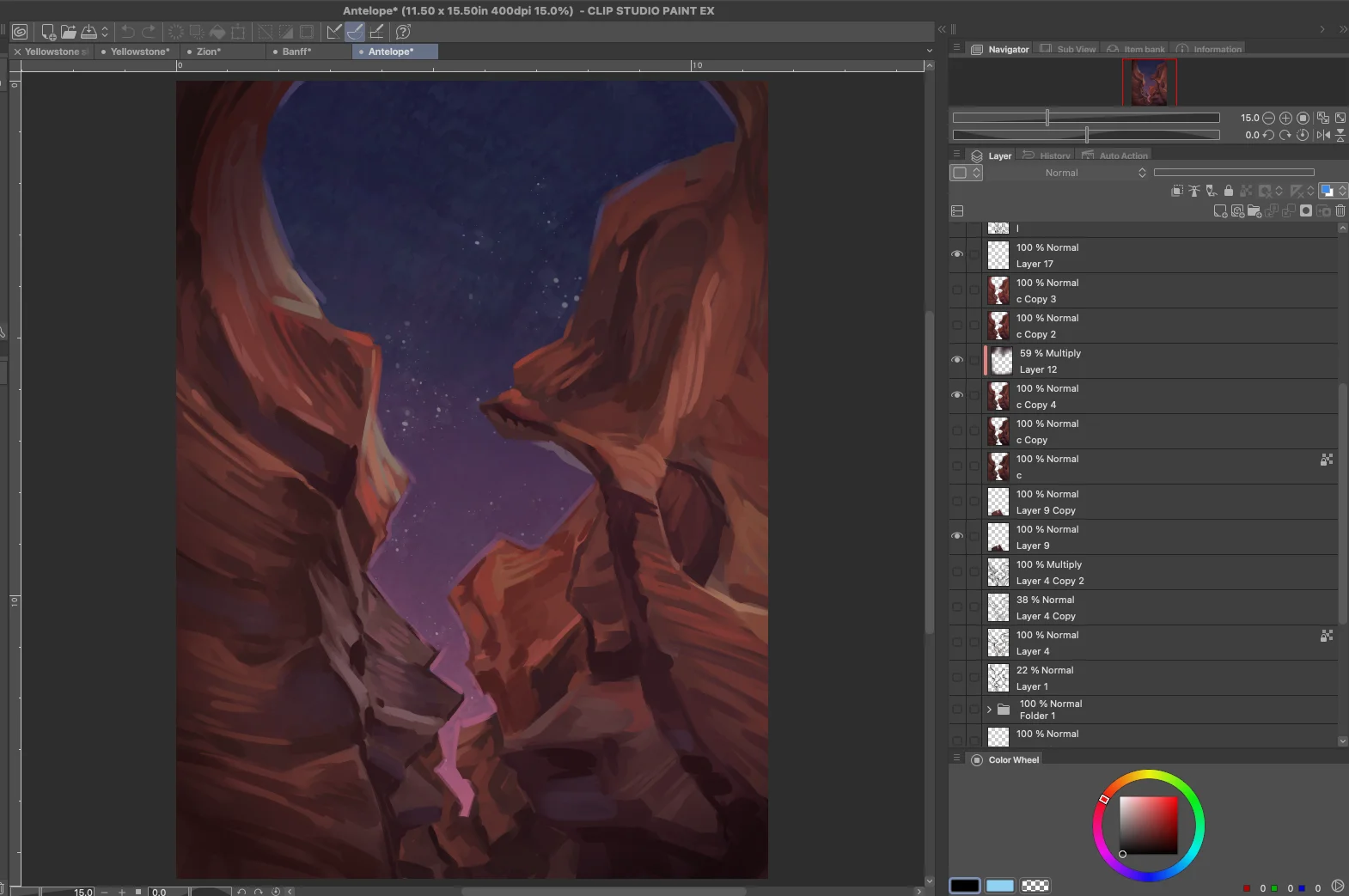Flip canvas vertically in Navigator
The width and height of the screenshot is (1349, 896).
(x=1340, y=135)
